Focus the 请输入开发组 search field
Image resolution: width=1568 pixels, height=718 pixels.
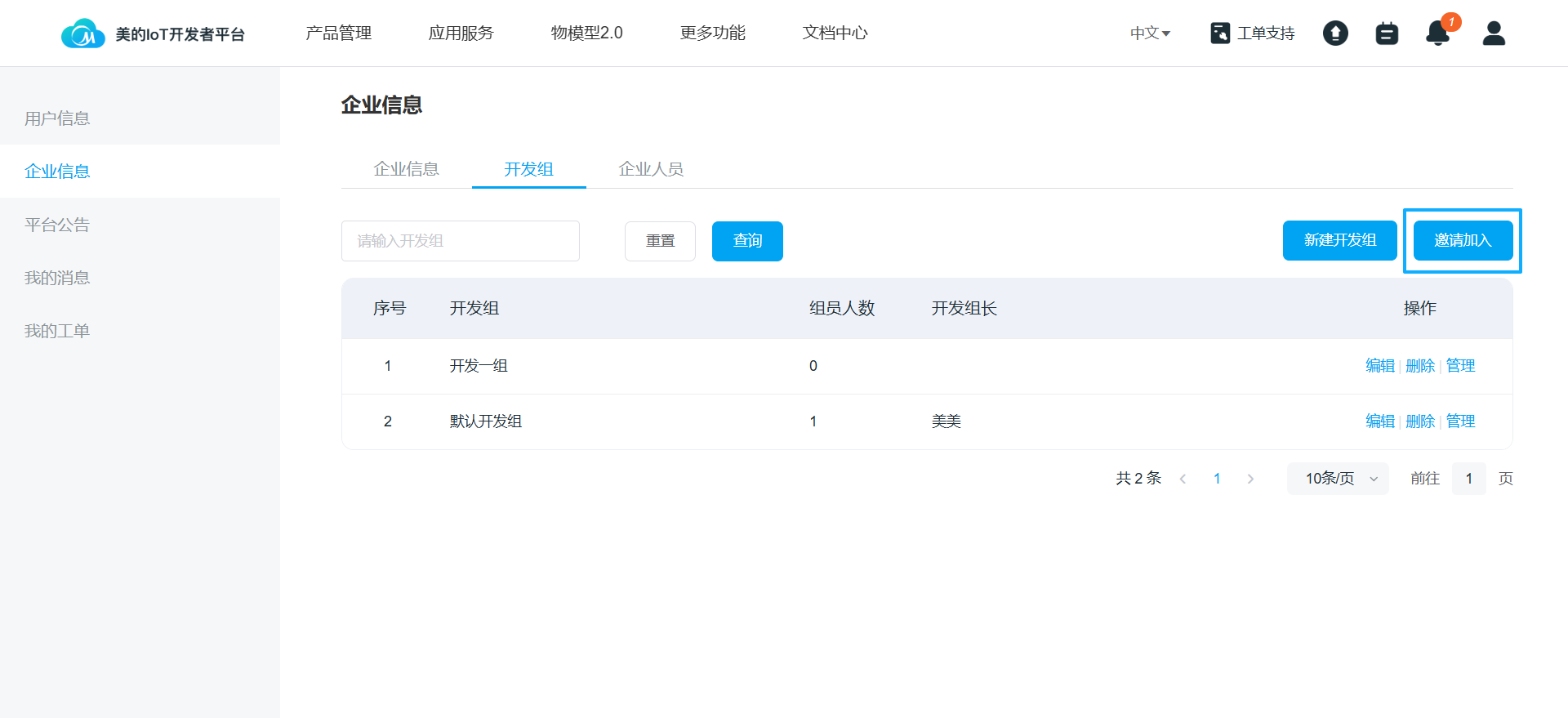pyautogui.click(x=460, y=241)
